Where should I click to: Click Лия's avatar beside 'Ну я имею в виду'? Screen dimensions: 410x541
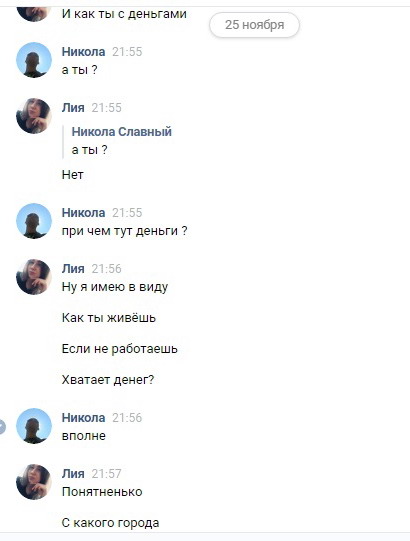tap(34, 277)
